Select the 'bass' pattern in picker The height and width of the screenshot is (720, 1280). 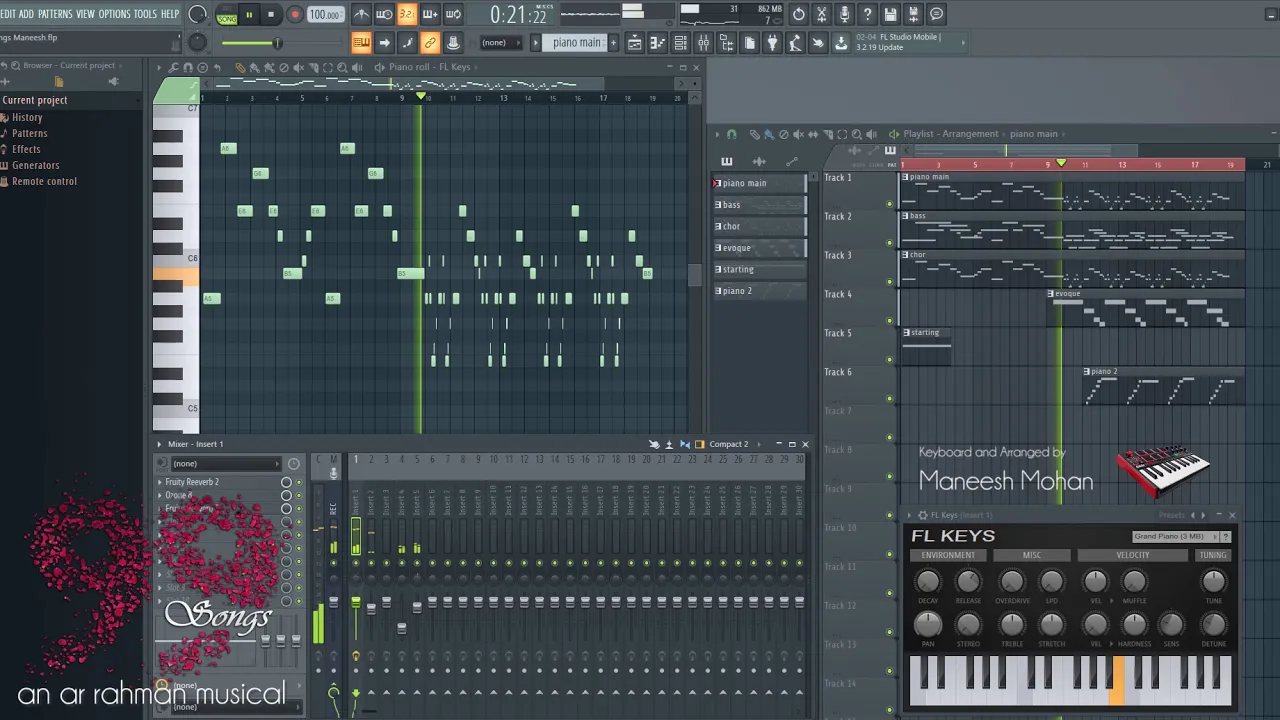(759, 205)
